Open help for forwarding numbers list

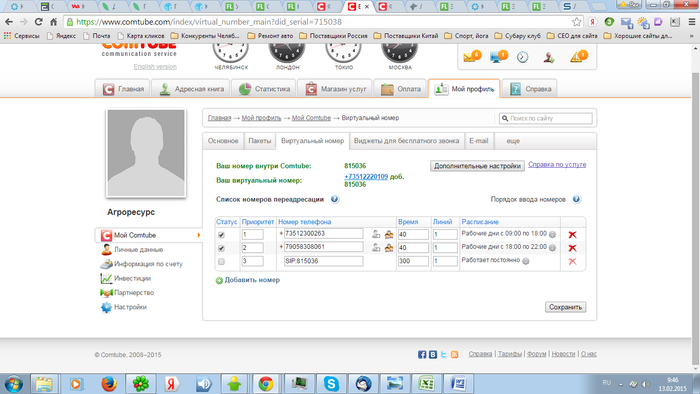point(334,199)
